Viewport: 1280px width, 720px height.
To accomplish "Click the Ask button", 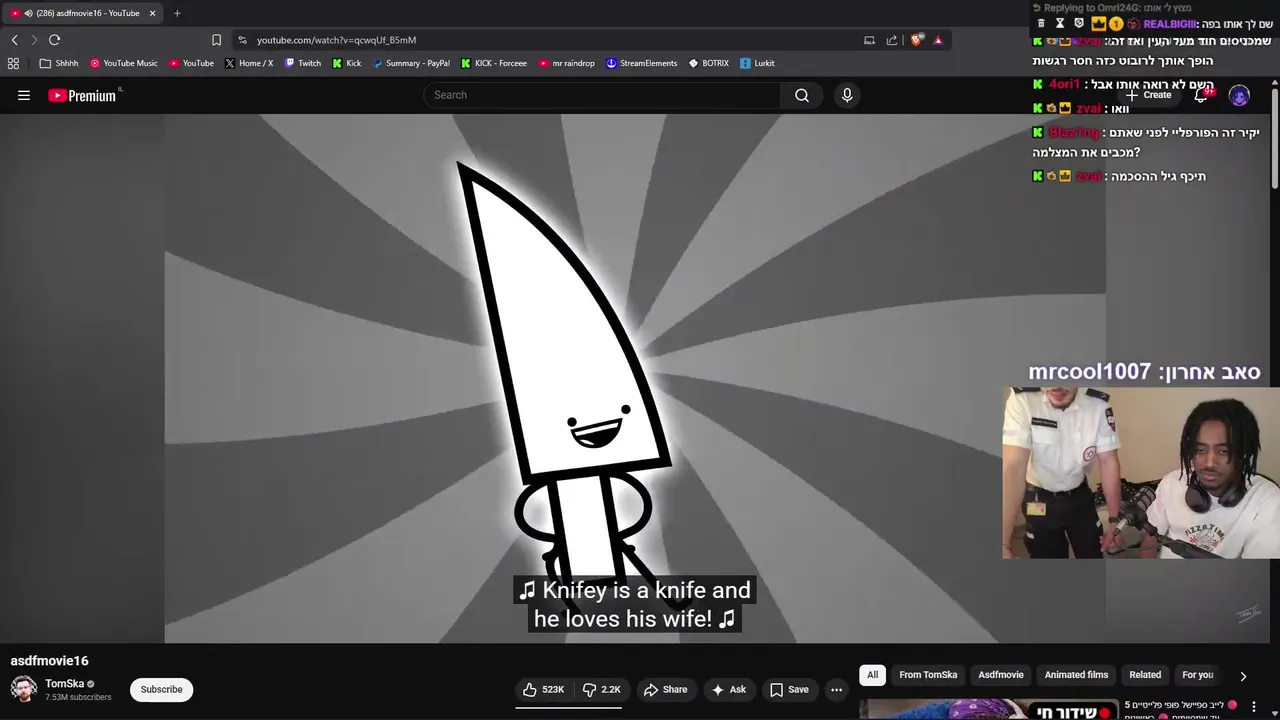I will click(x=728, y=689).
